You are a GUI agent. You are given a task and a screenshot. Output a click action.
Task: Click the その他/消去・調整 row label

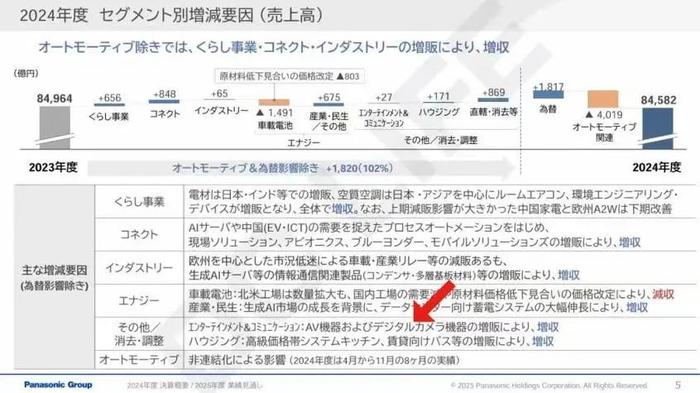139,334
